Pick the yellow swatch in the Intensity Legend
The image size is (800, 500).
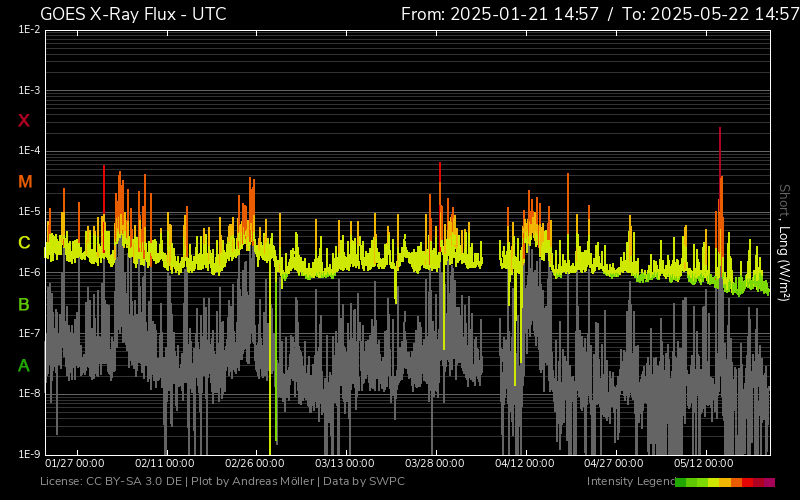tap(714, 482)
